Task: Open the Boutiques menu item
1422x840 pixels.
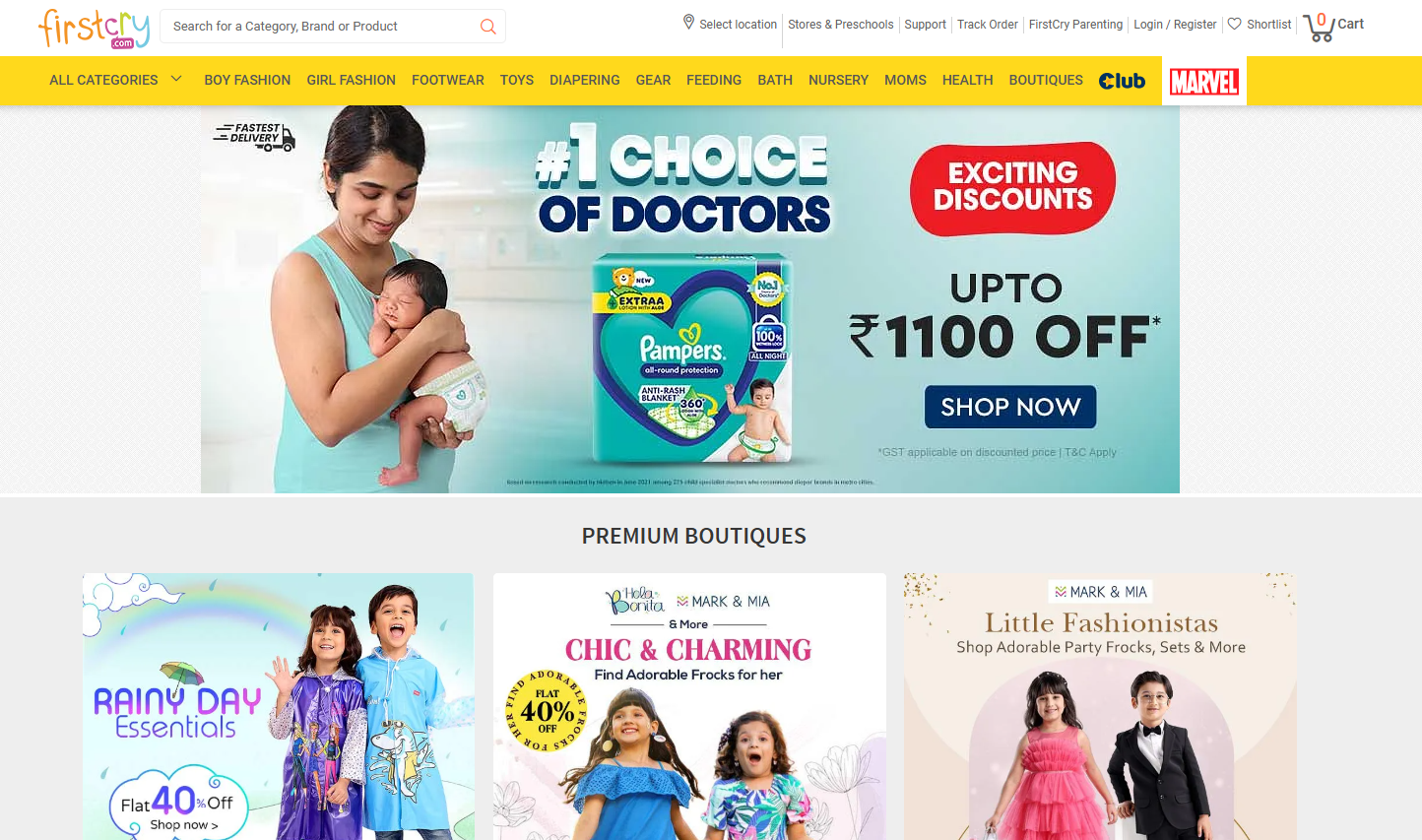Action: pos(1046,80)
